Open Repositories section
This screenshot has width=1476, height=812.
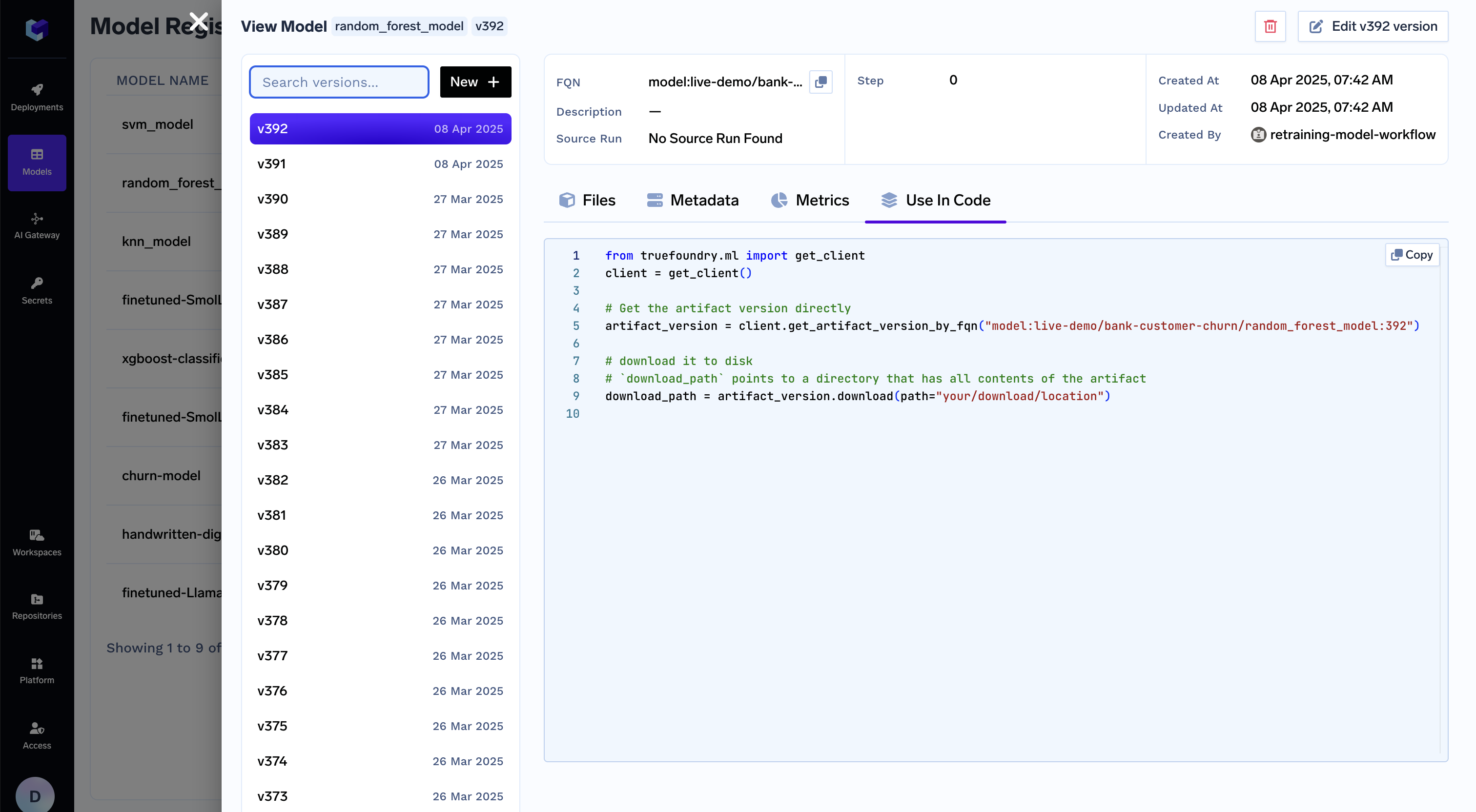pyautogui.click(x=37, y=606)
